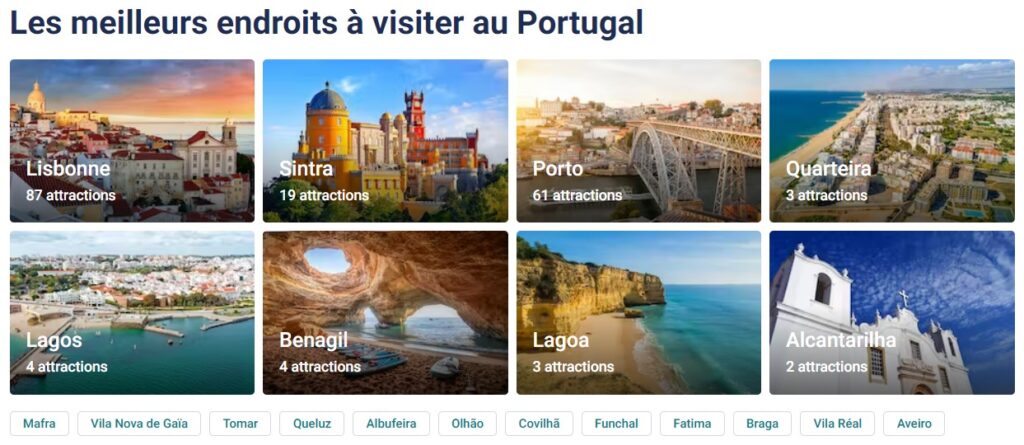Select the Funchal tag

[x=616, y=423]
